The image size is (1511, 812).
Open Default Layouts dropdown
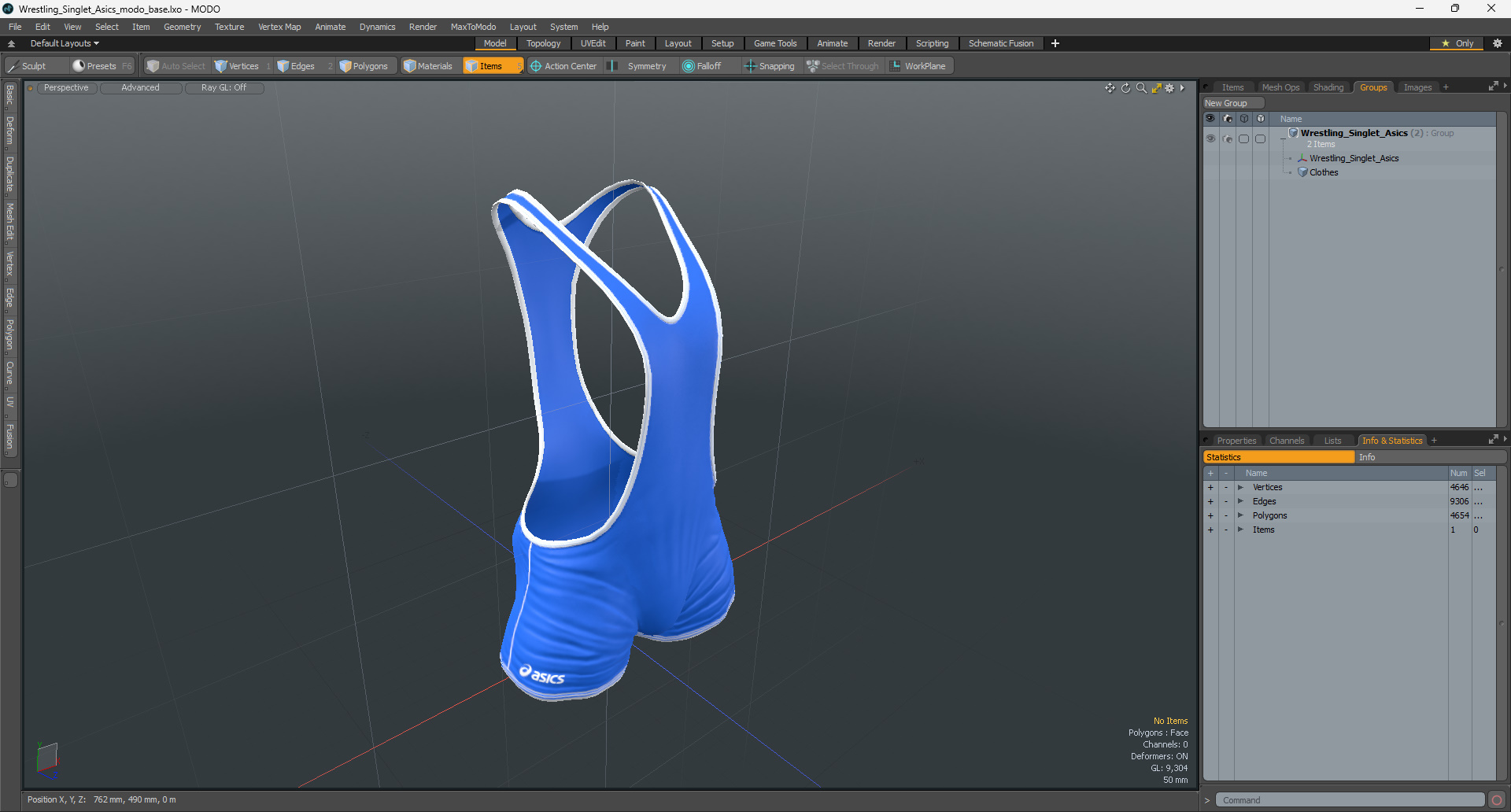65,43
